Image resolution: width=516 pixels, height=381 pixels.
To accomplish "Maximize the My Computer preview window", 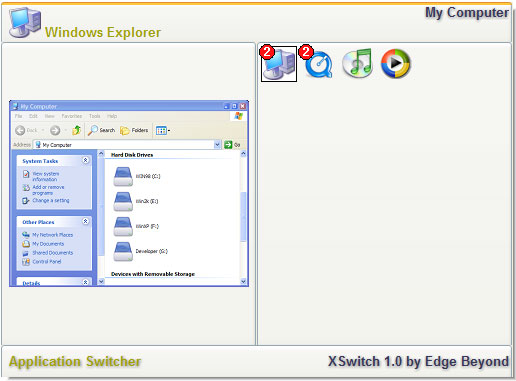I will 235,106.
